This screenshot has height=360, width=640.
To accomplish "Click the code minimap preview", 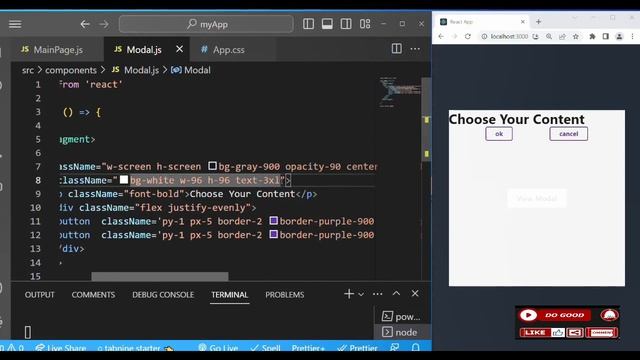I will 400,92.
